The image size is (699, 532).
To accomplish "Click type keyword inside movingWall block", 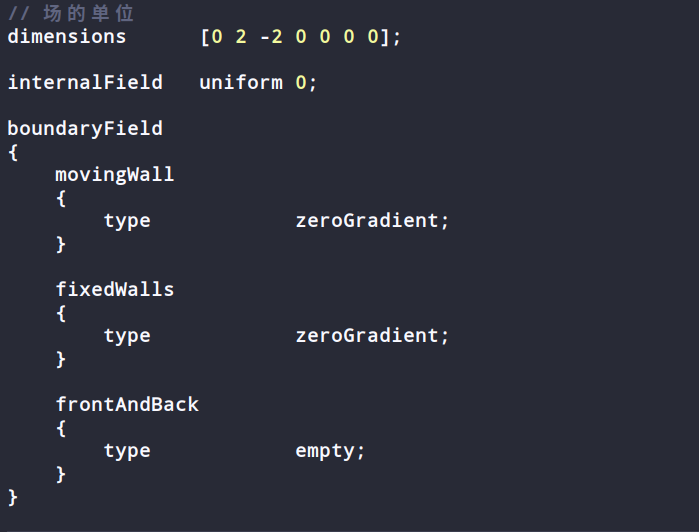I will pyautogui.click(x=127, y=221).
